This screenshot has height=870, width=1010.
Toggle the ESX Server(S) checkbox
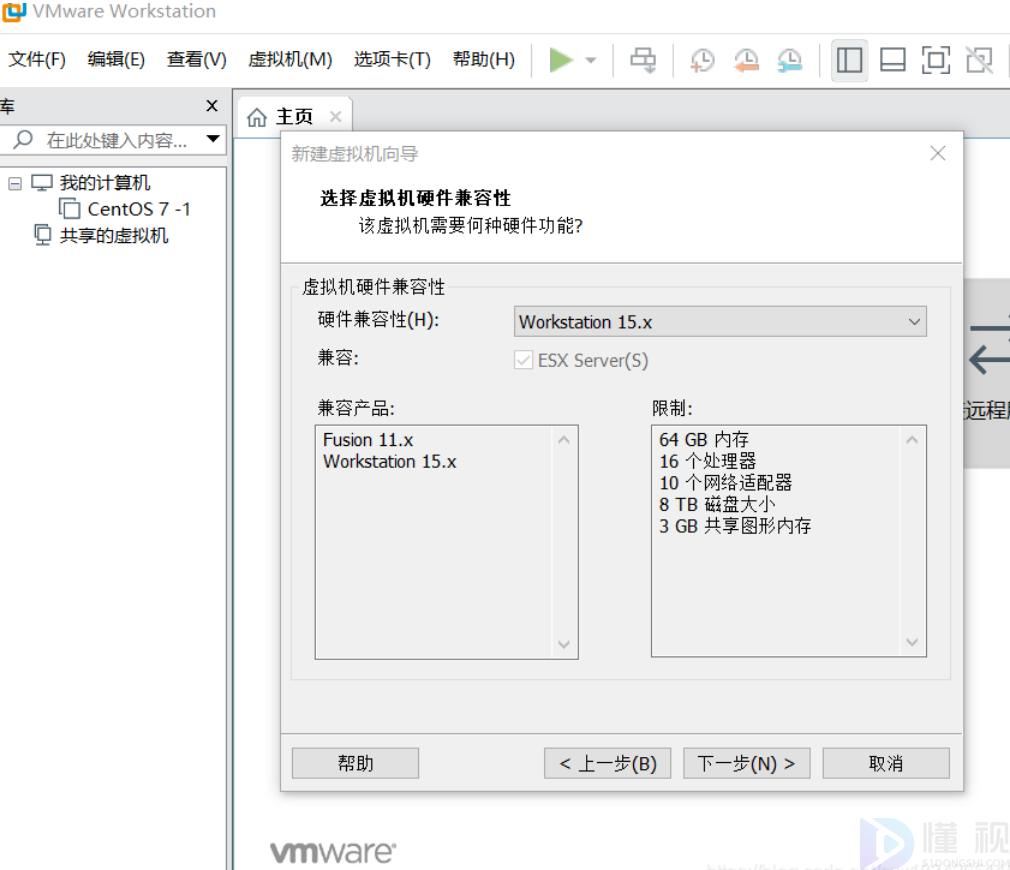coord(524,360)
